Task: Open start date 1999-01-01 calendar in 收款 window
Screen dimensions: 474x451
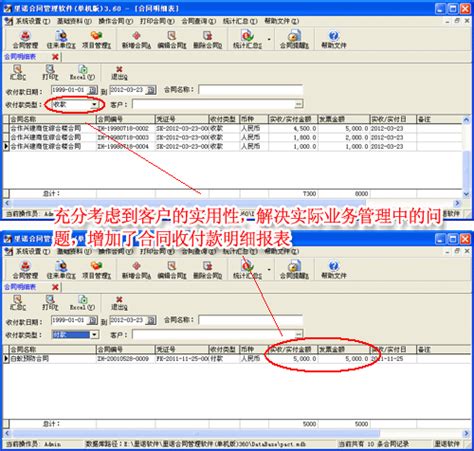Action: tap(93, 90)
